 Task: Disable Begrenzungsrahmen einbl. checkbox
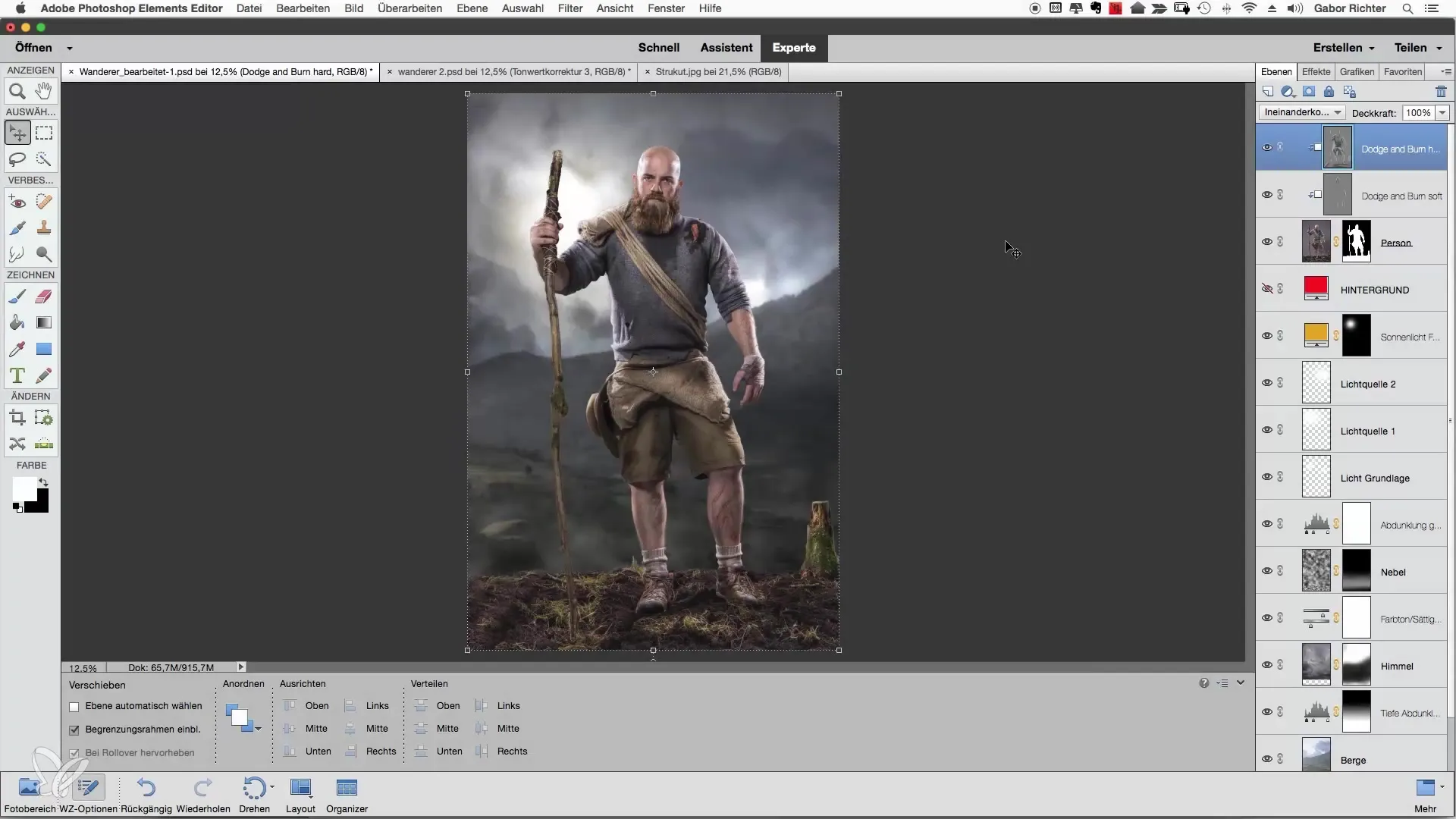74,730
